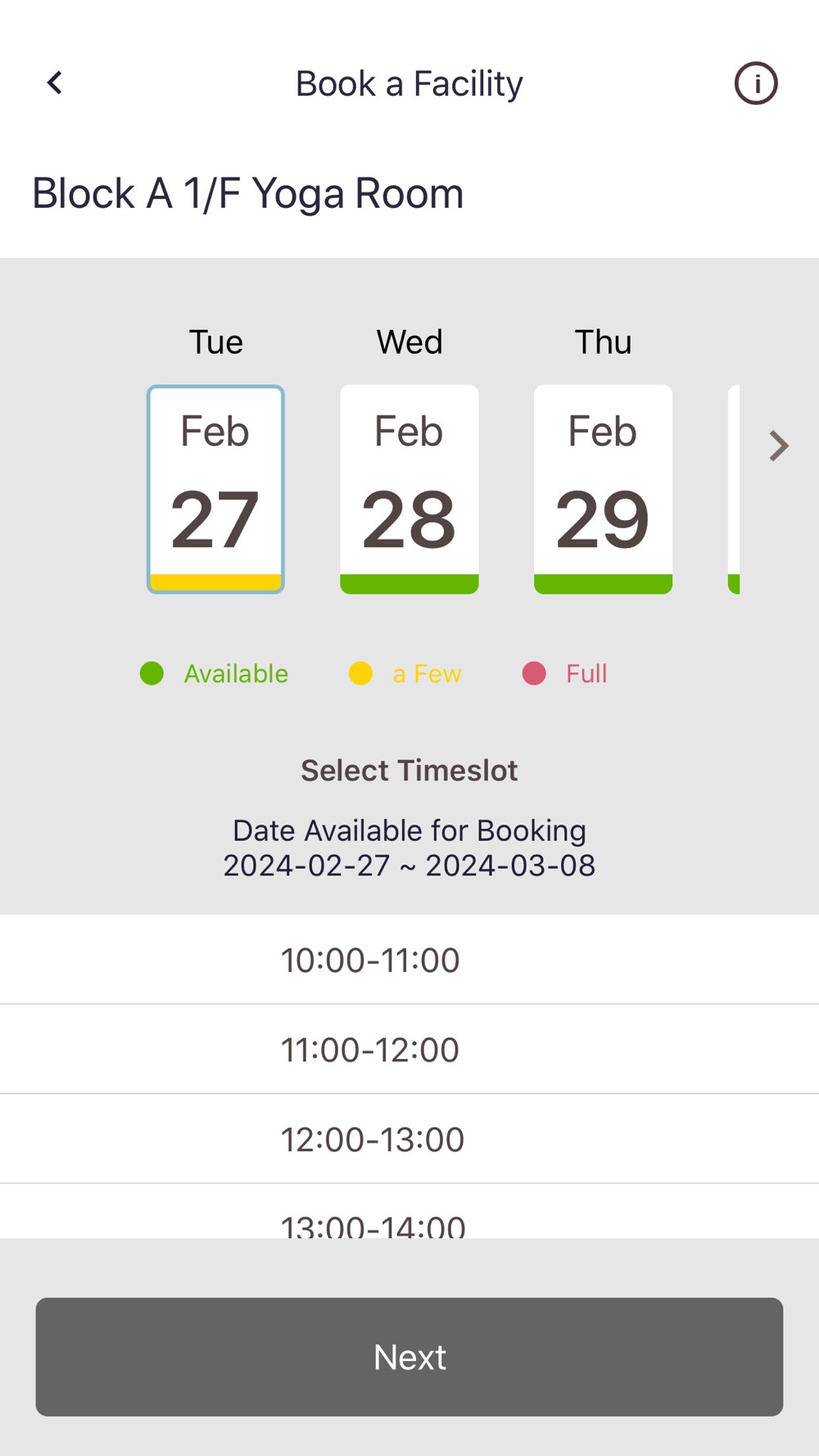Tap the back arrow icon

coord(55,83)
